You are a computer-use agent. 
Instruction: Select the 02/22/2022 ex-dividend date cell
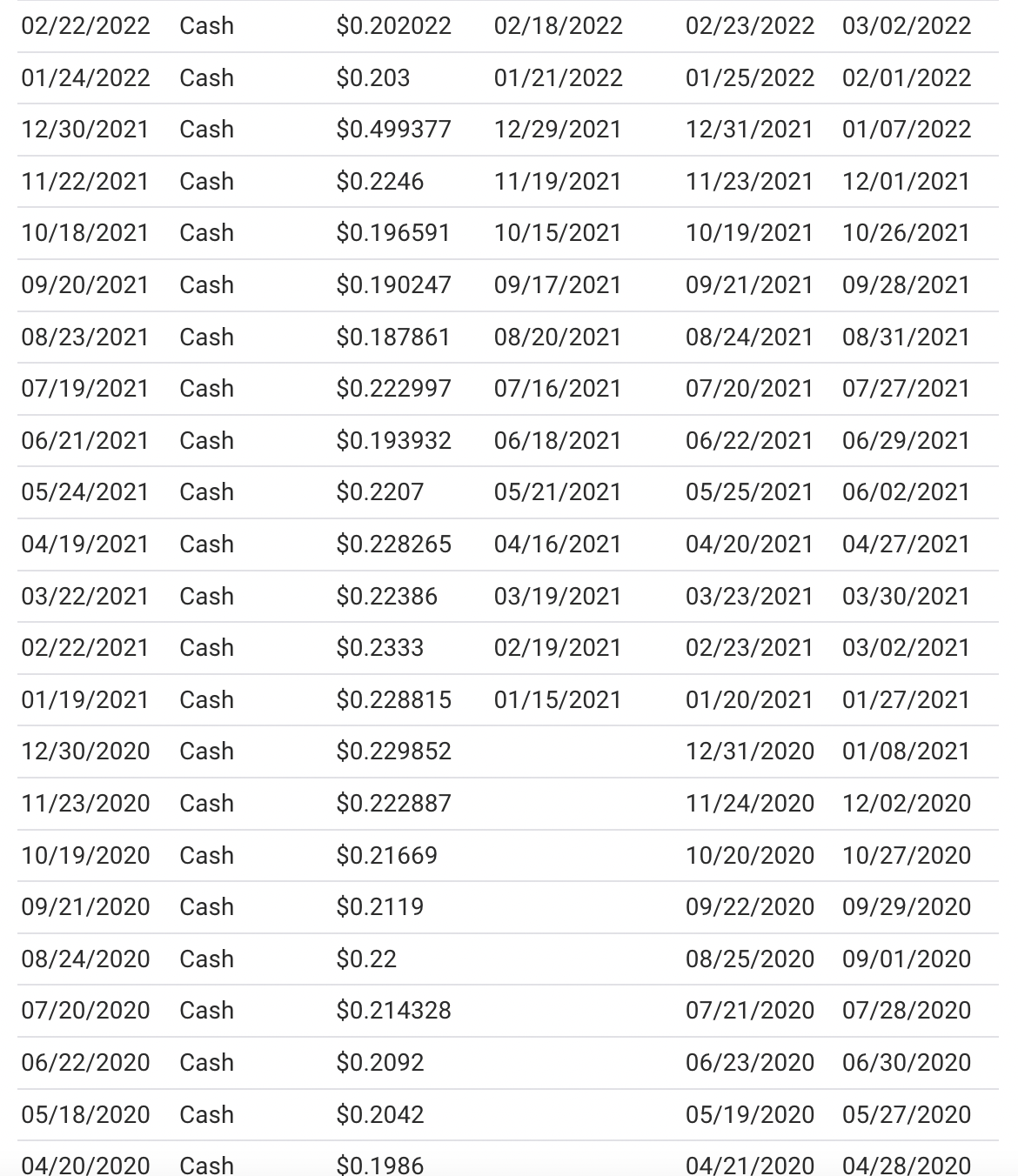click(x=85, y=25)
